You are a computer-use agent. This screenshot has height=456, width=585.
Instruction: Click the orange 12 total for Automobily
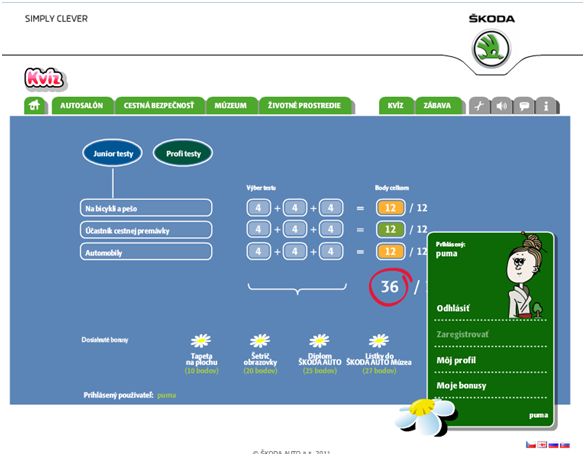coord(390,251)
